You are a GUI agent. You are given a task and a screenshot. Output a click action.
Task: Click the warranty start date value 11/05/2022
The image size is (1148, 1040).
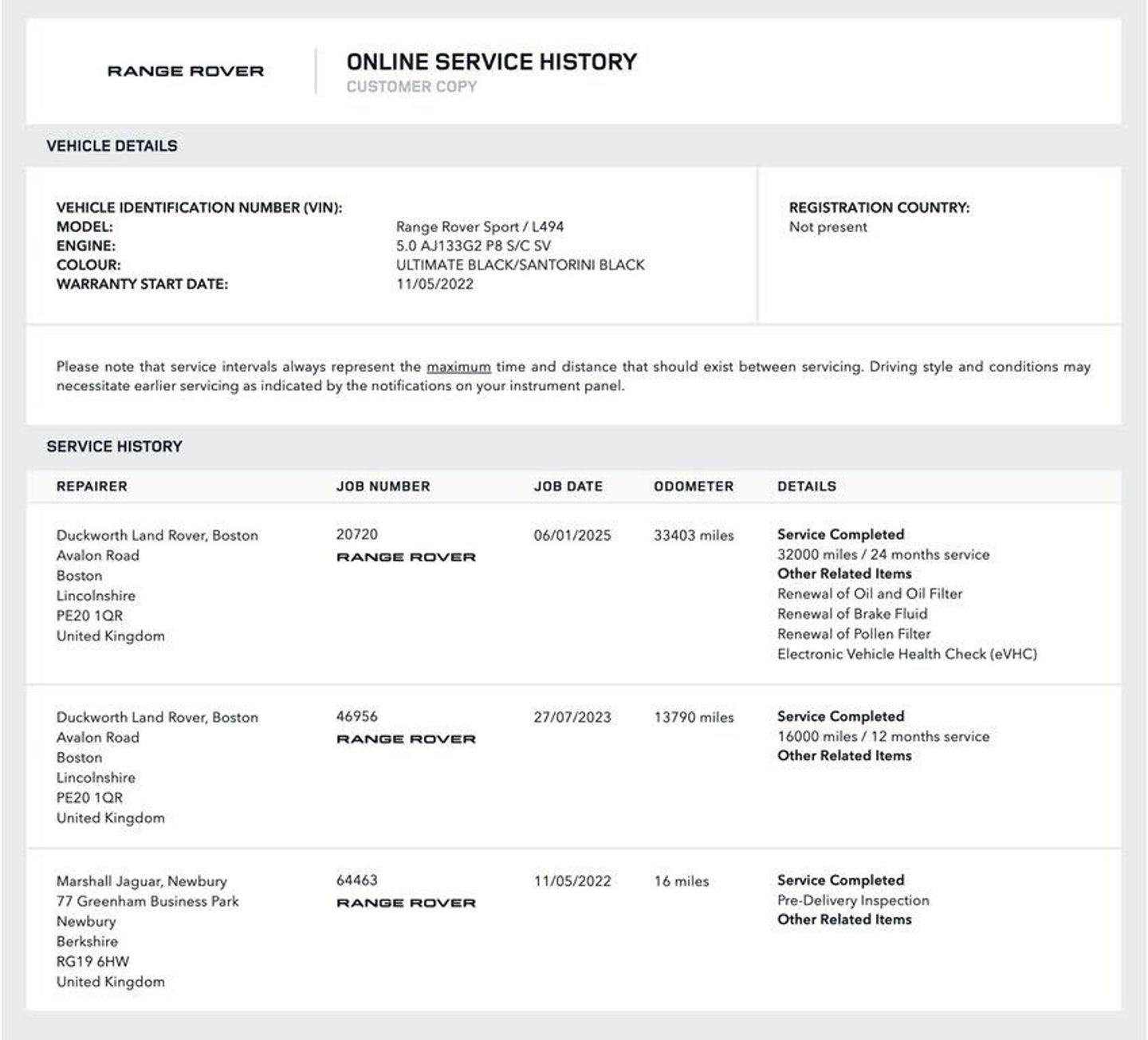434,284
